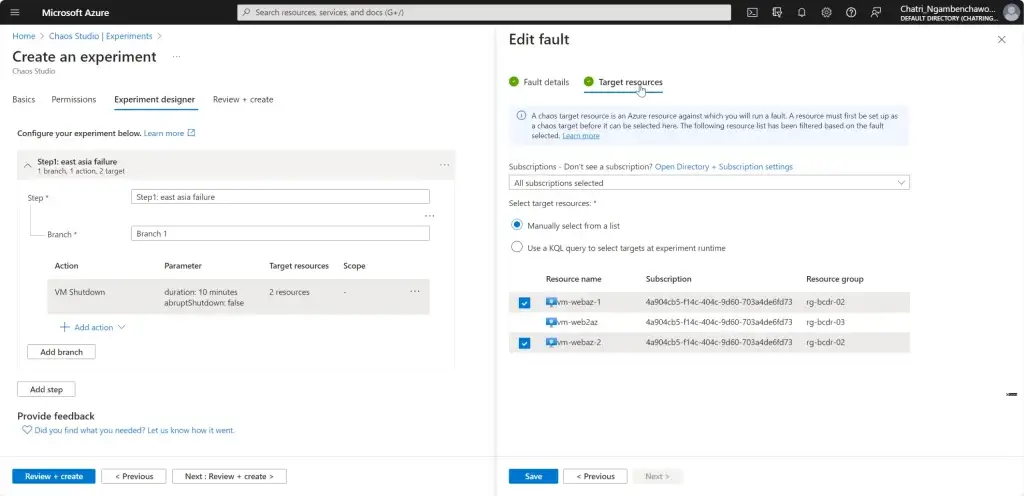Screen dimensions: 1024x496
Task: Click Previous in the experiment footer
Action: tap(134, 476)
